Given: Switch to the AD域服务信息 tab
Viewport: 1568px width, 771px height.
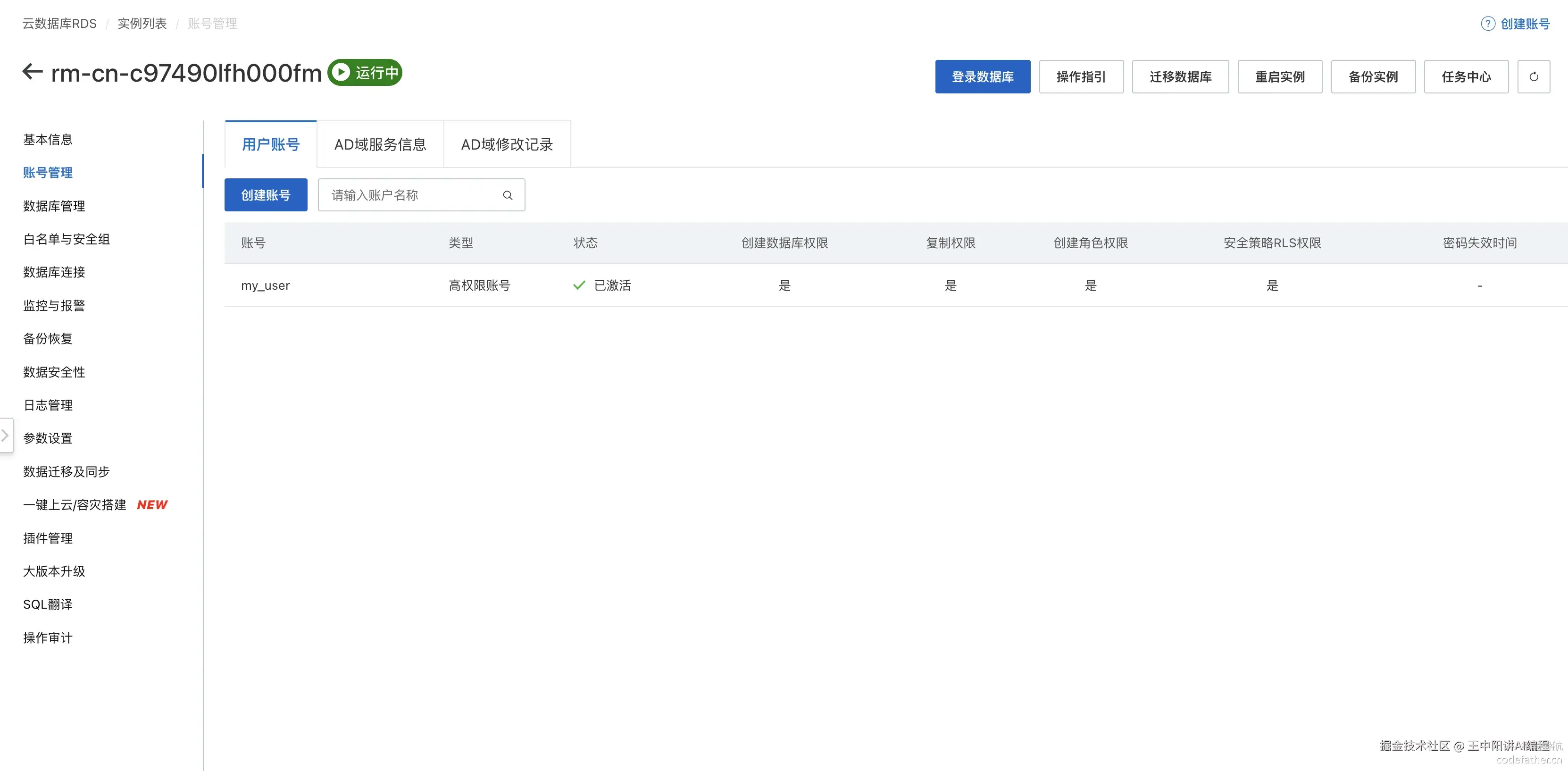Looking at the screenshot, I should 380,144.
